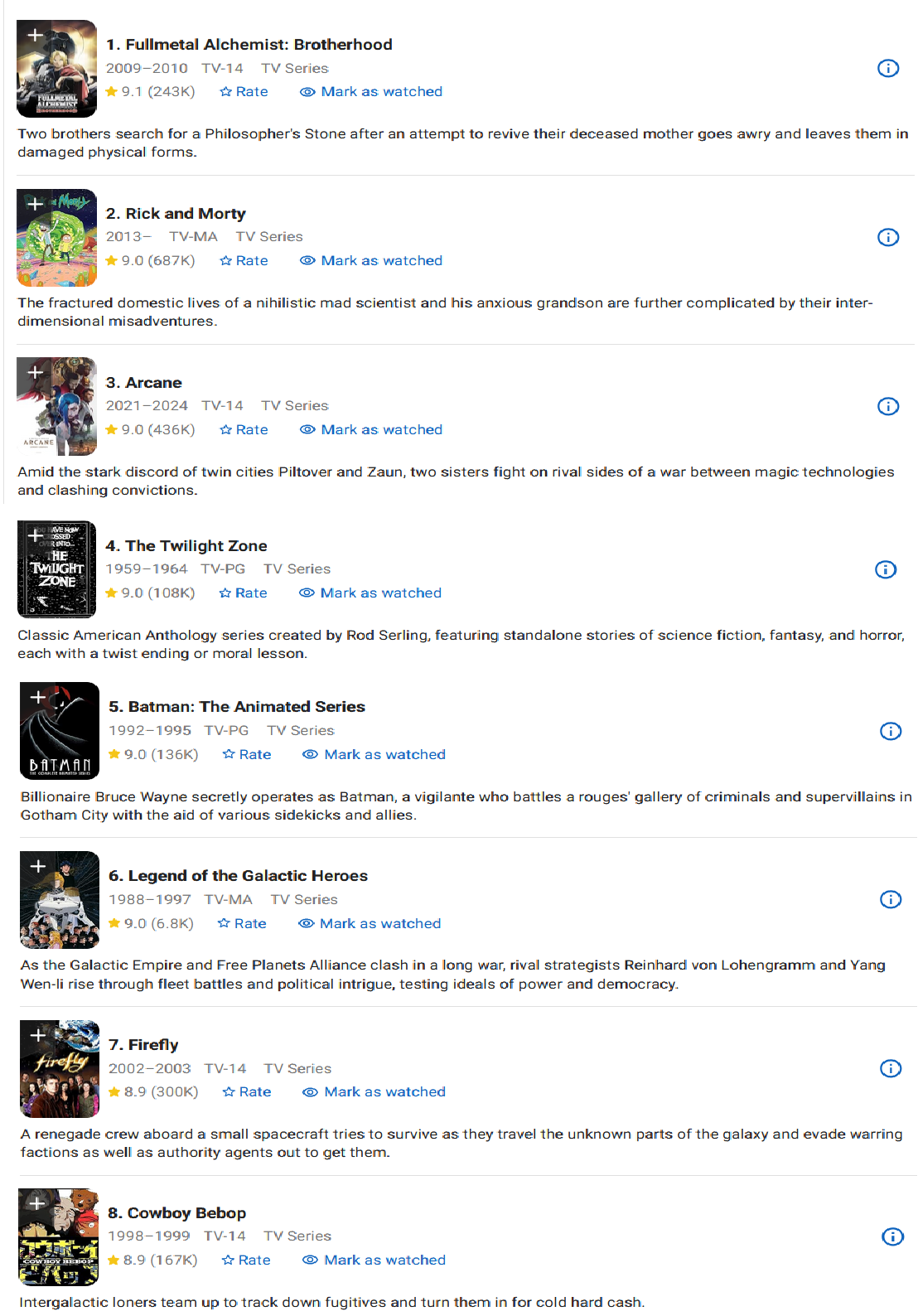Open info icon for Fullmetal Alchemist: Brotherhood
918x1316 pixels.
(887, 68)
